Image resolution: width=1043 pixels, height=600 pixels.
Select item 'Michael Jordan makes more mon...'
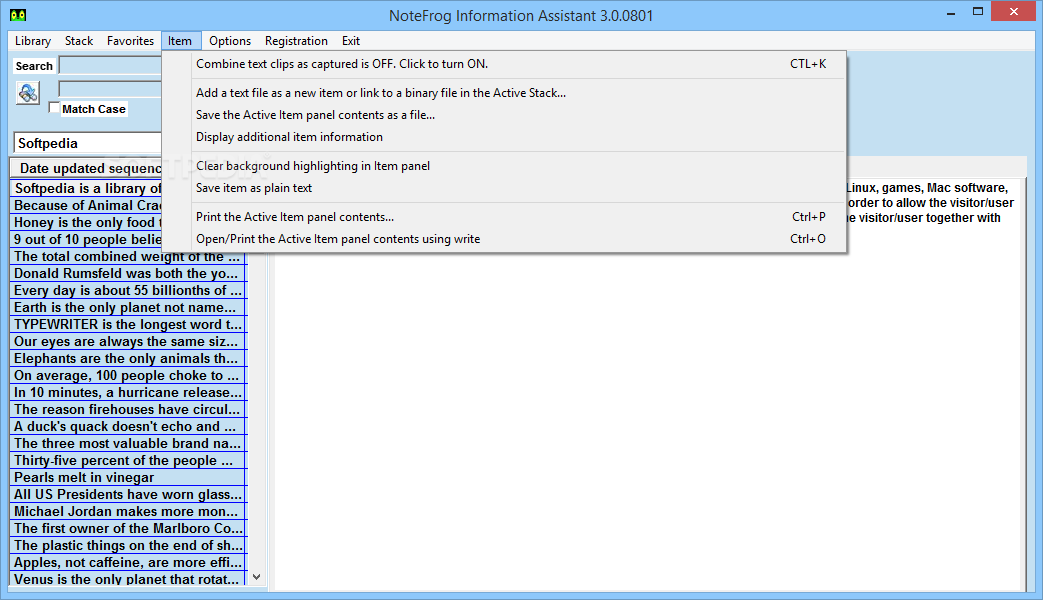pyautogui.click(x=128, y=511)
